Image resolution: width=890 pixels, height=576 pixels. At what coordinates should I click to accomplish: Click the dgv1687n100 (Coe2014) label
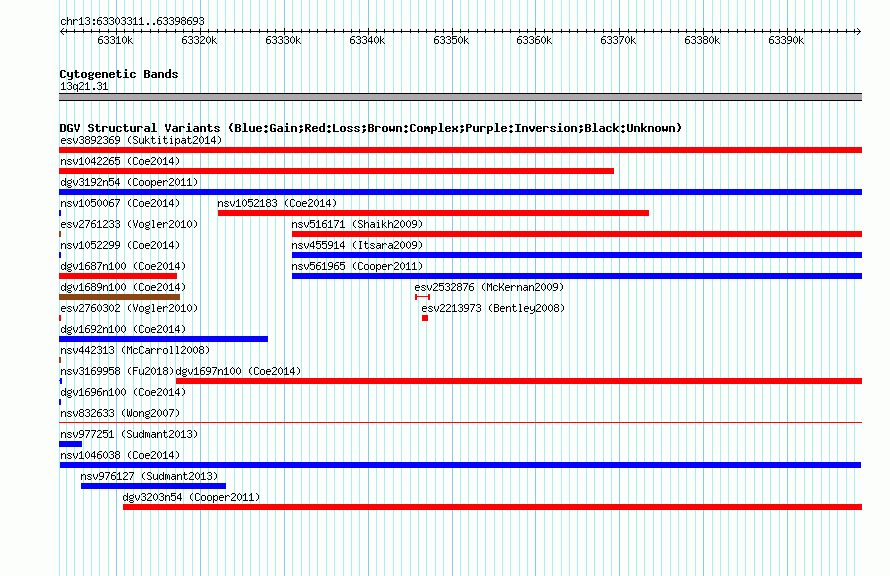[x=123, y=266]
